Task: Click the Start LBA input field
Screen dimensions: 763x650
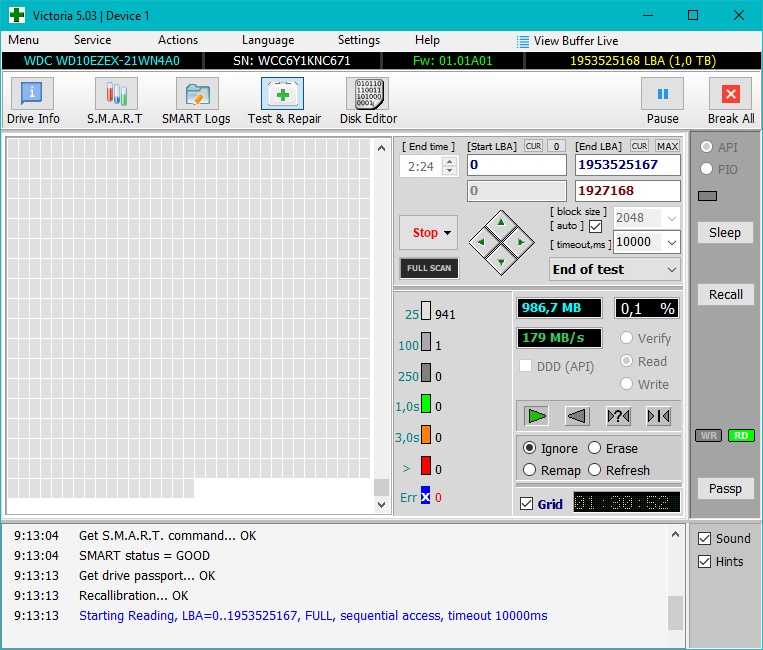Action: (x=517, y=165)
